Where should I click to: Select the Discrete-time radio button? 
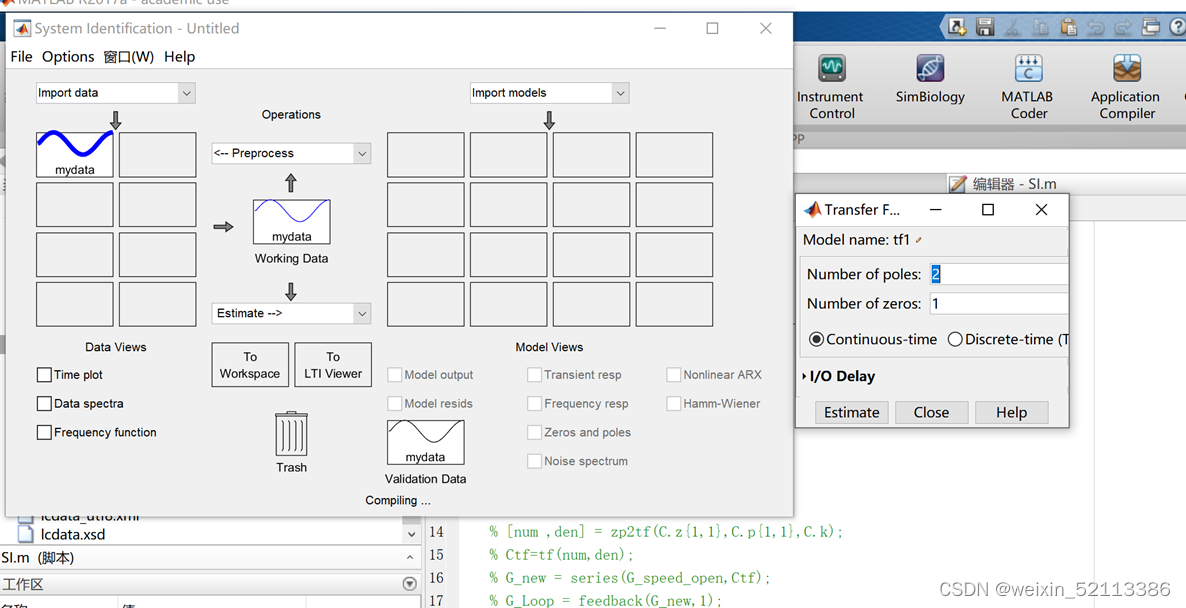(x=955, y=340)
